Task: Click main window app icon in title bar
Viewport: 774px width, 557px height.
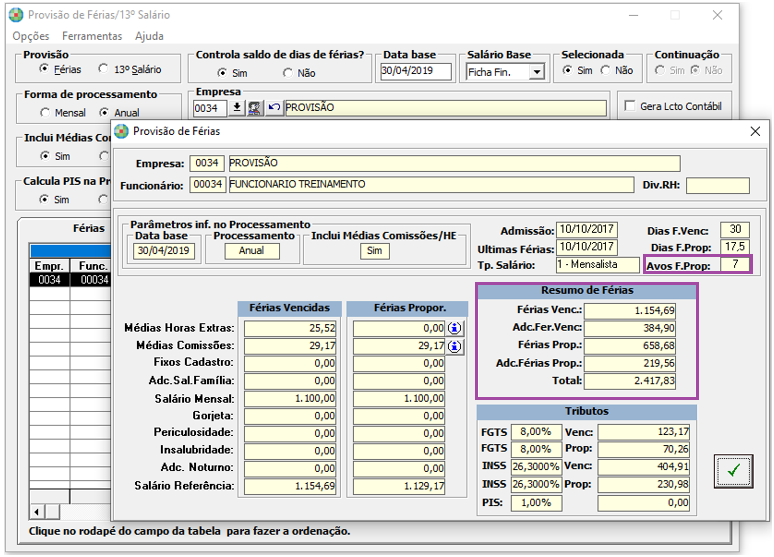Action: click(16, 15)
